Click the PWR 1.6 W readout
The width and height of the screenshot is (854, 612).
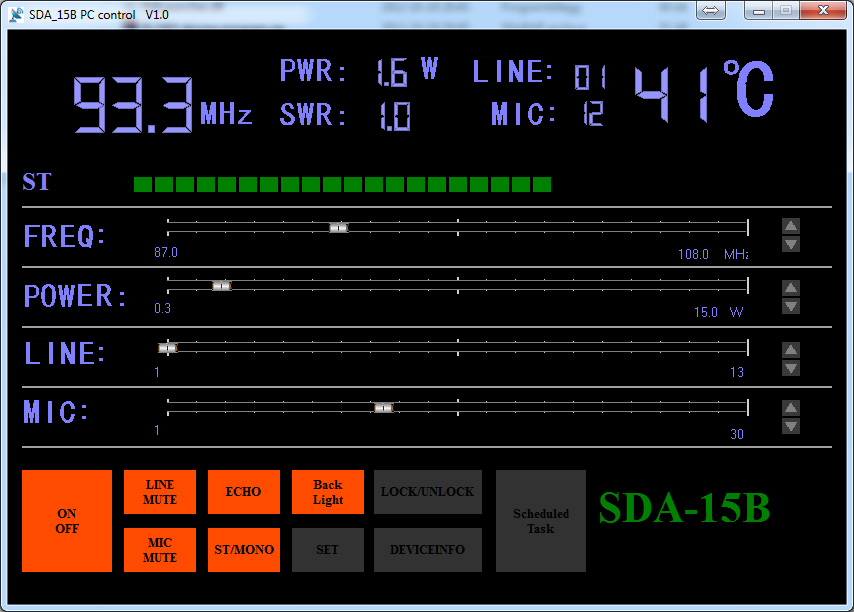coord(359,72)
